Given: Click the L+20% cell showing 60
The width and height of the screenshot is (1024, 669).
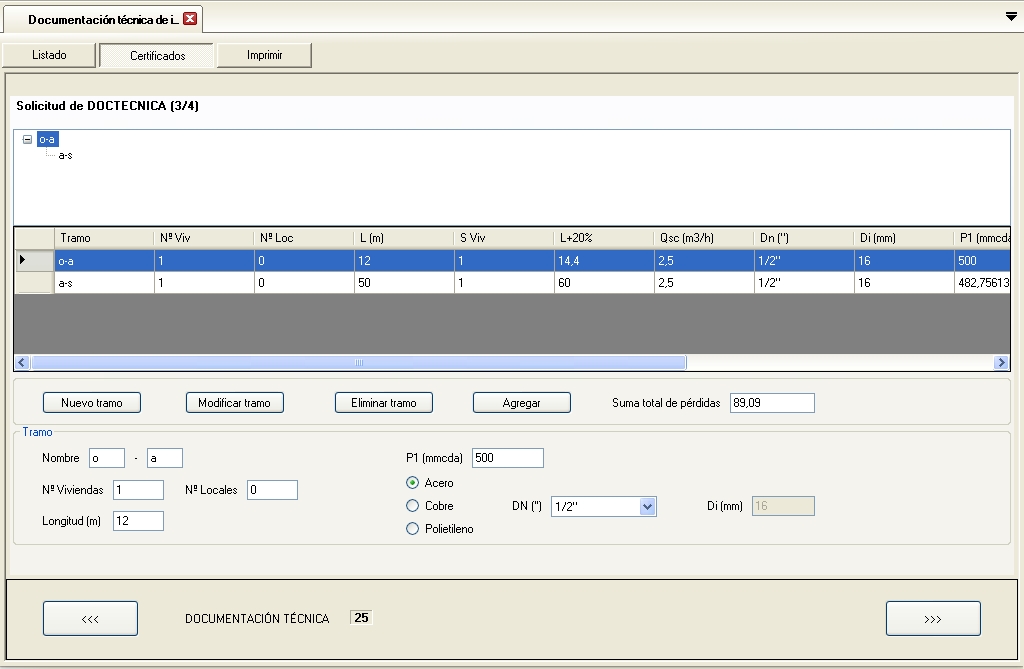Looking at the screenshot, I should (x=603, y=283).
